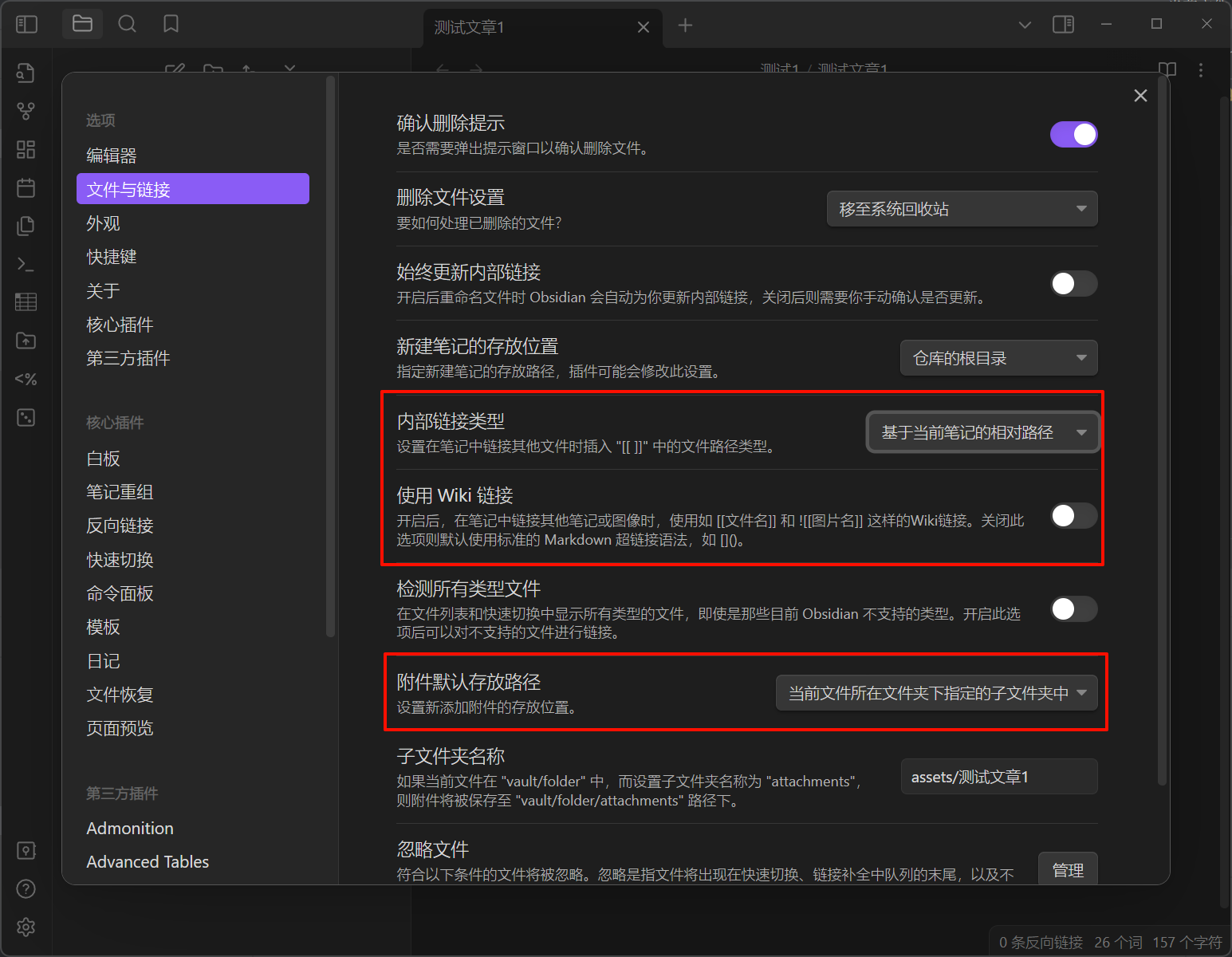The image size is (1232, 957).
Task: Open the 删除文件设置 dropdown
Action: pos(961,208)
